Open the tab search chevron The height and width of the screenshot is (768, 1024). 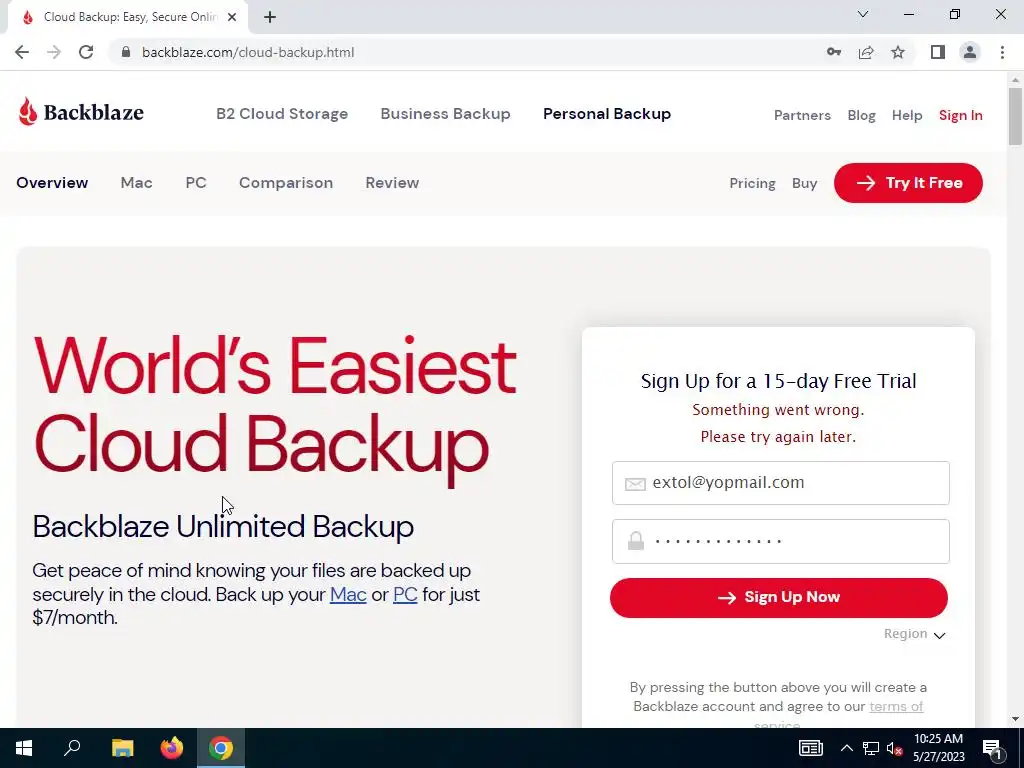(x=863, y=14)
